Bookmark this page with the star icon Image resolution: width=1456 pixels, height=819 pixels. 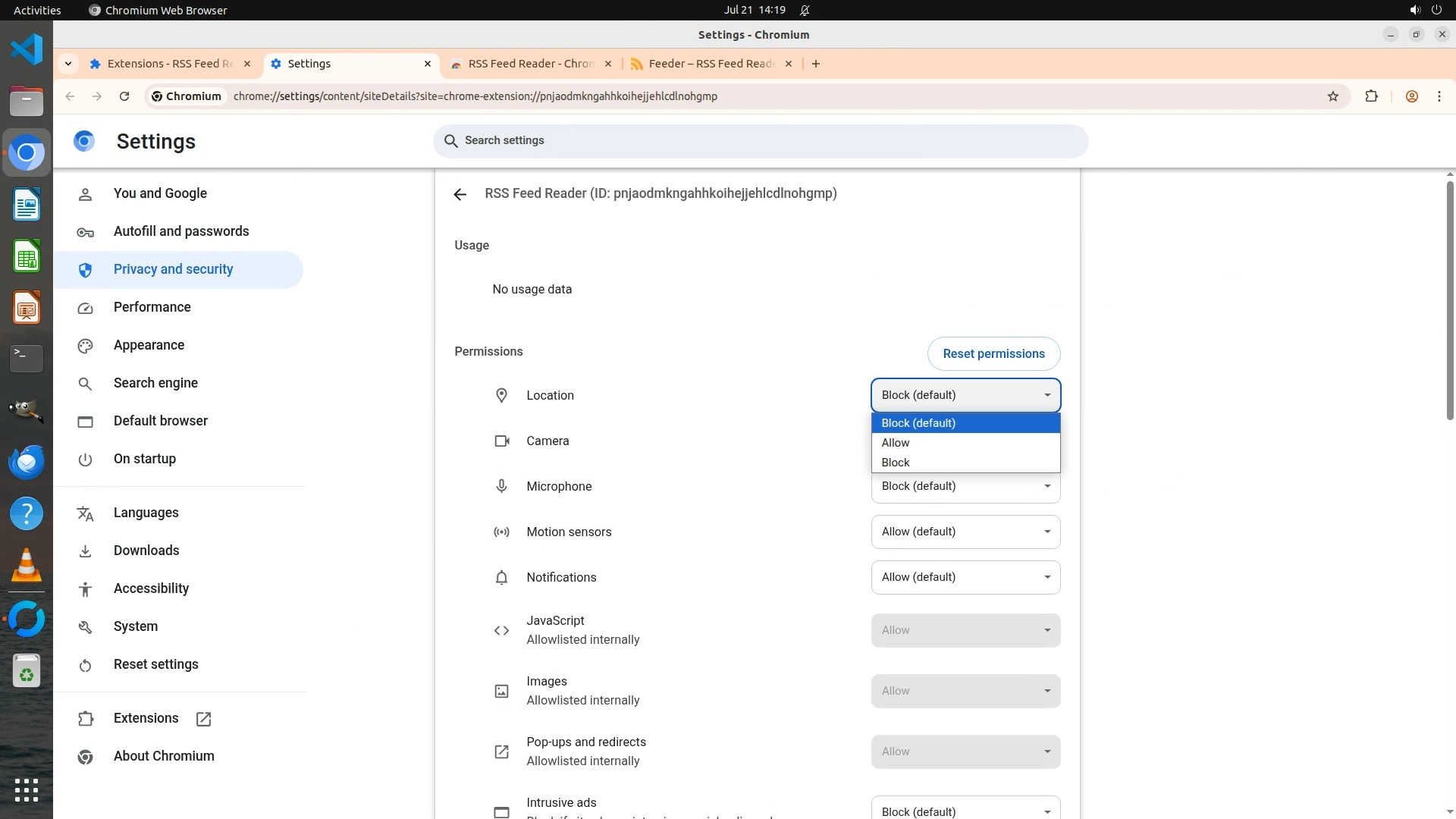1333,96
